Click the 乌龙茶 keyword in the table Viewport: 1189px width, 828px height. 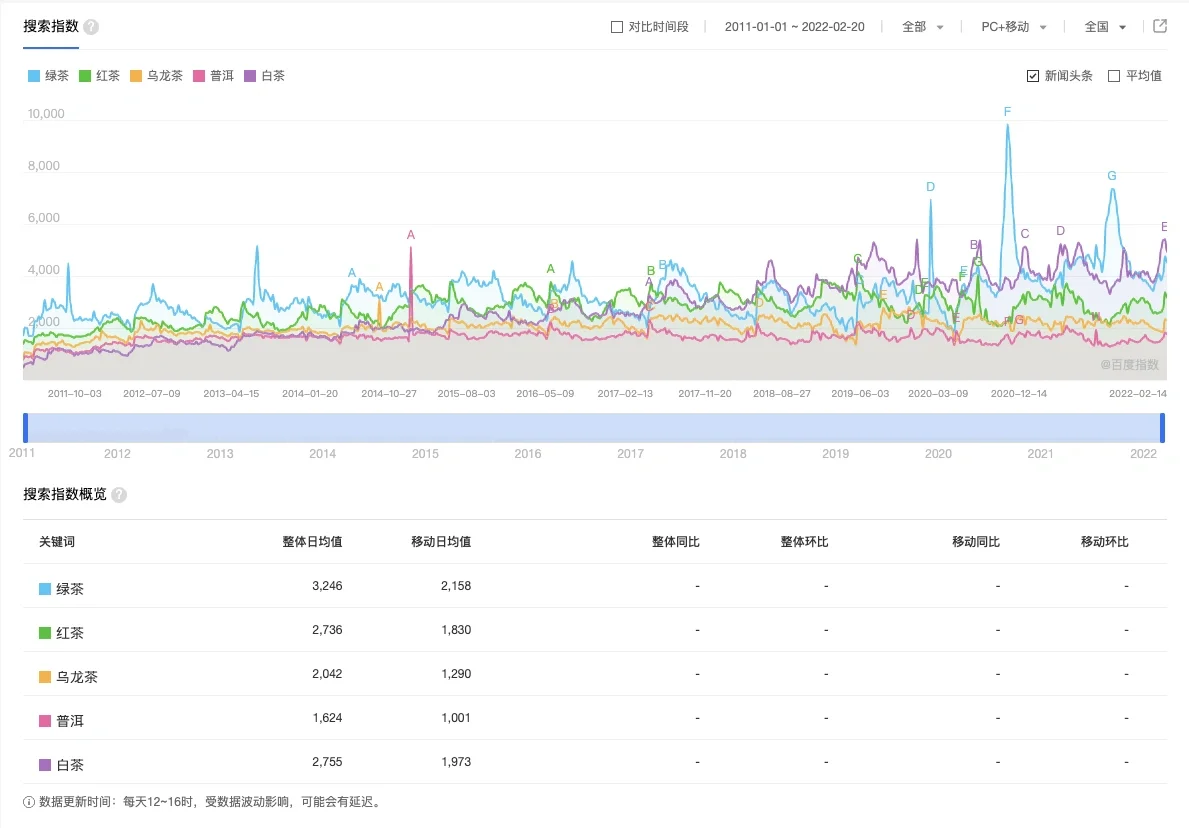coord(77,677)
